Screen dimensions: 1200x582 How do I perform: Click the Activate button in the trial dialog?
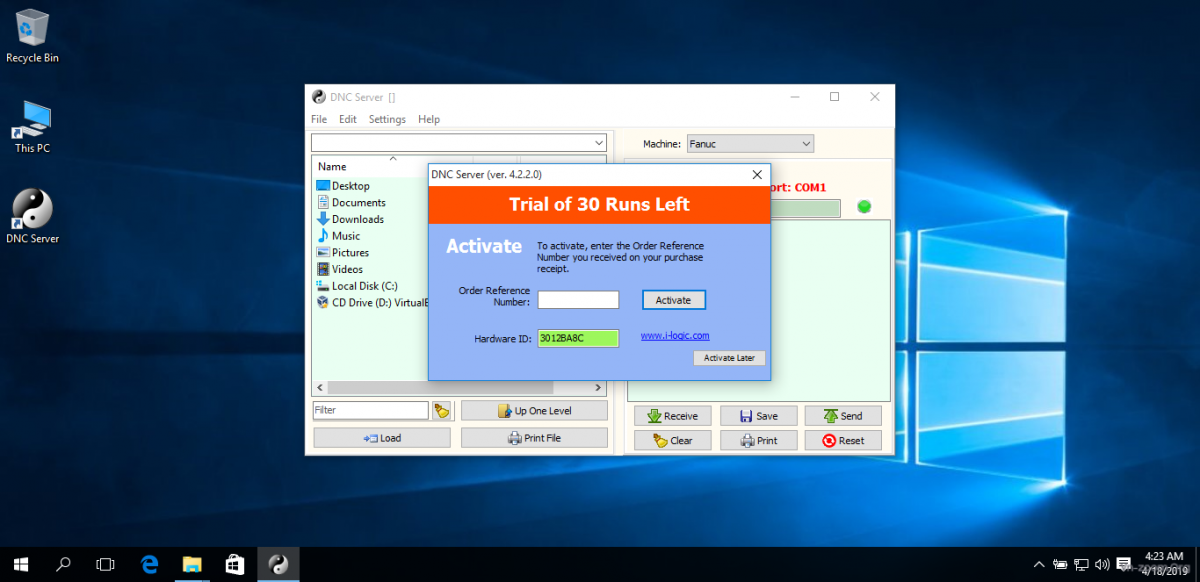coord(673,300)
